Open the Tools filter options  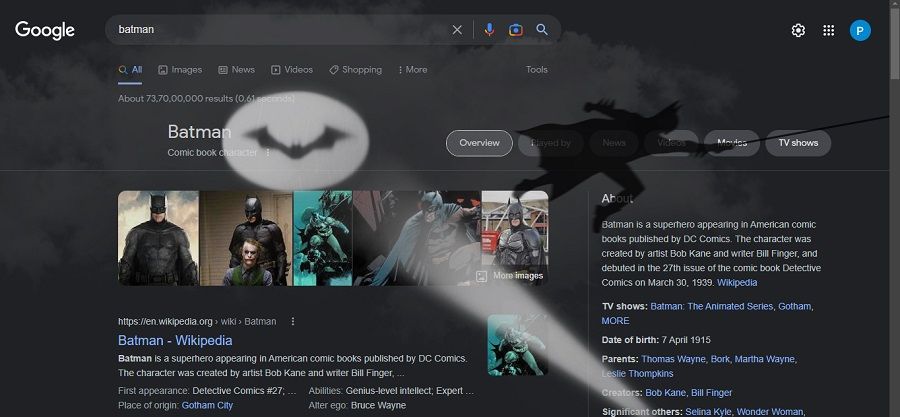click(x=537, y=70)
